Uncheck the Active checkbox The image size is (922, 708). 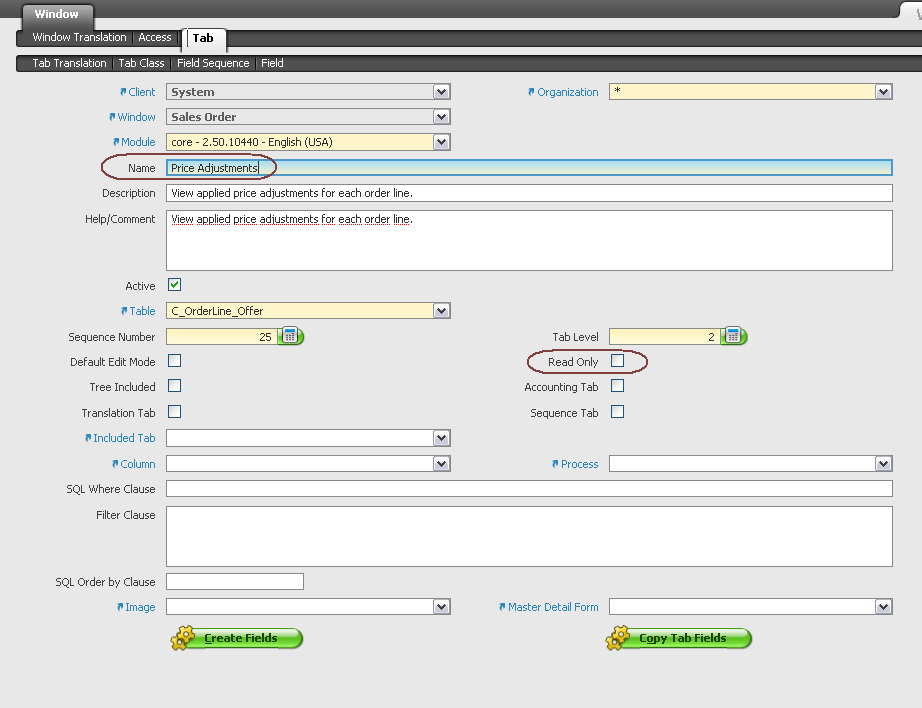pos(175,285)
